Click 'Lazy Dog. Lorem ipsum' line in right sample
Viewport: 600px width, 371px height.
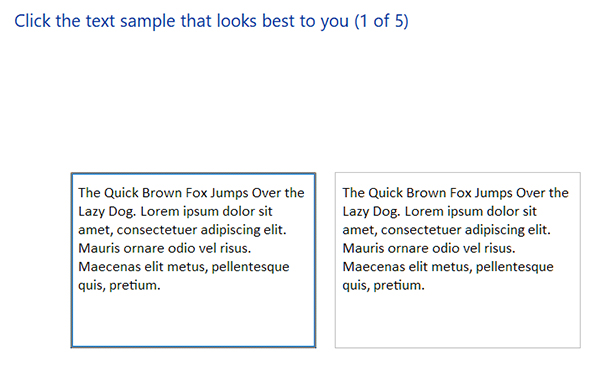tap(439, 212)
